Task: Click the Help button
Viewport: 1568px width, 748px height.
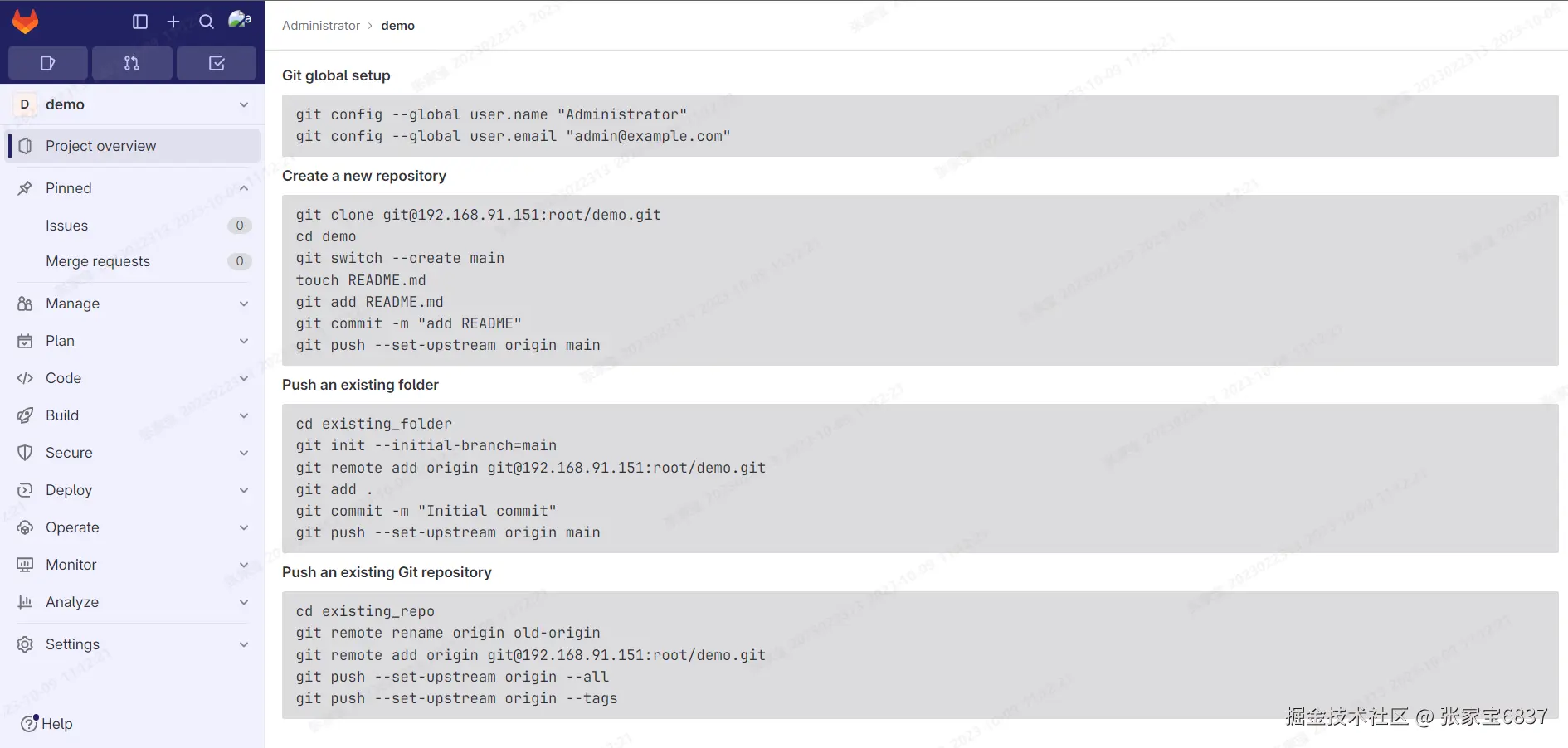Action: 47,724
